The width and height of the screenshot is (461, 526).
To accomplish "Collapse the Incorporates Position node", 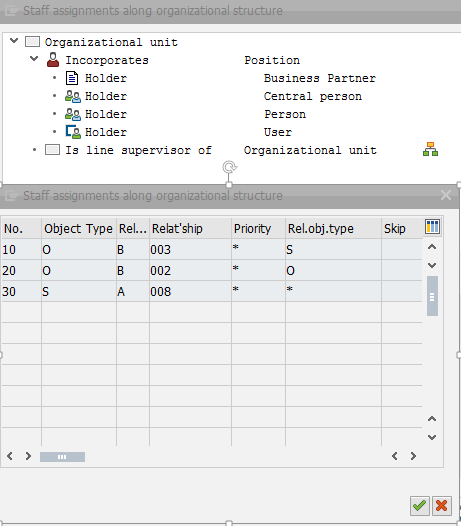I will click(x=34, y=59).
